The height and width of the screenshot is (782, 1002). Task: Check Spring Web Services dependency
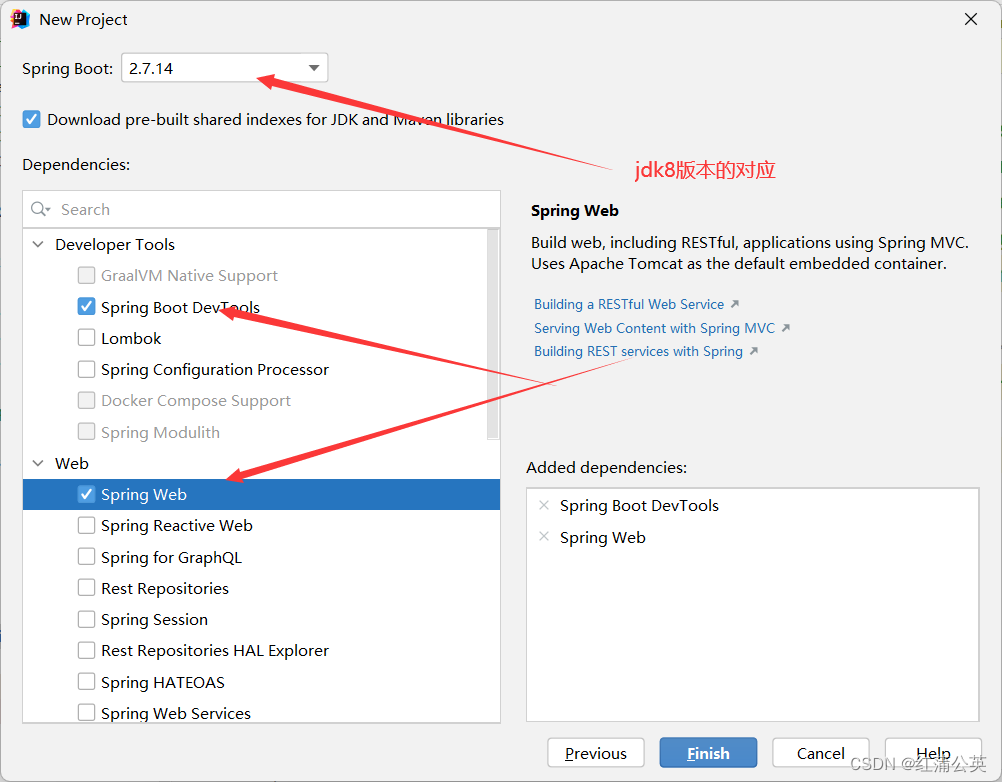86,712
